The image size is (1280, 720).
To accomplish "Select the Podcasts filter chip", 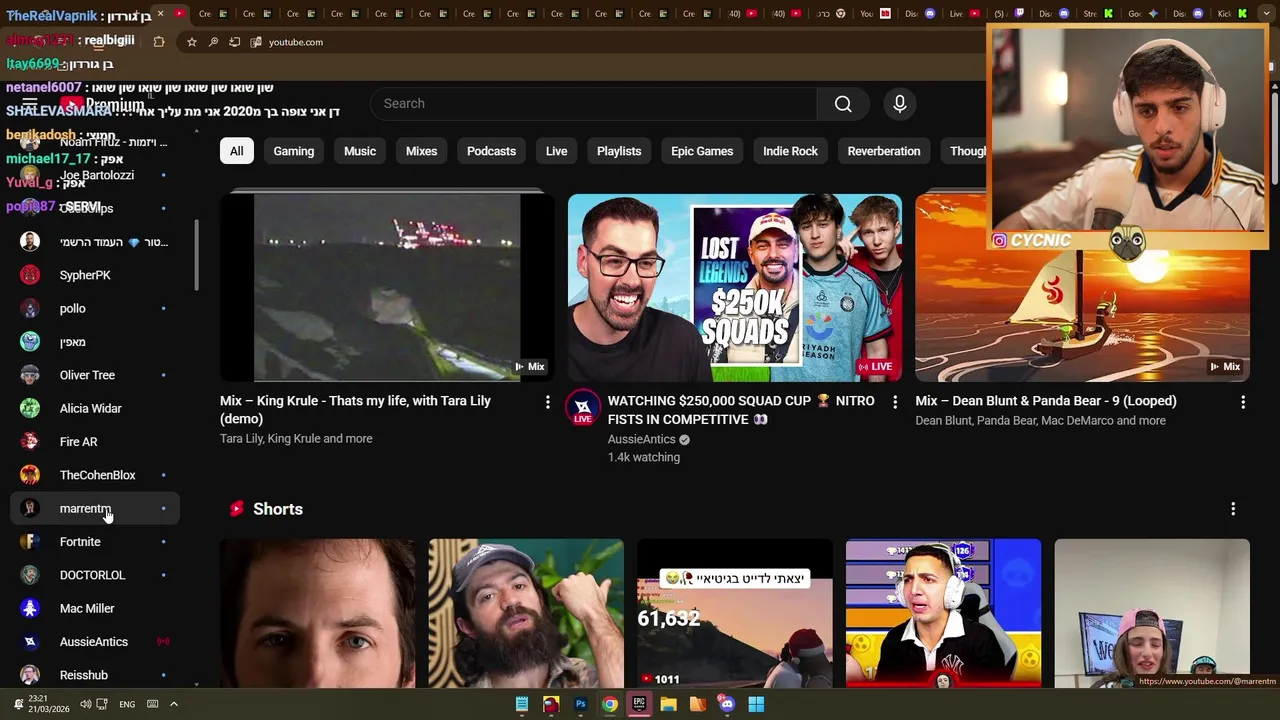I will tap(491, 151).
